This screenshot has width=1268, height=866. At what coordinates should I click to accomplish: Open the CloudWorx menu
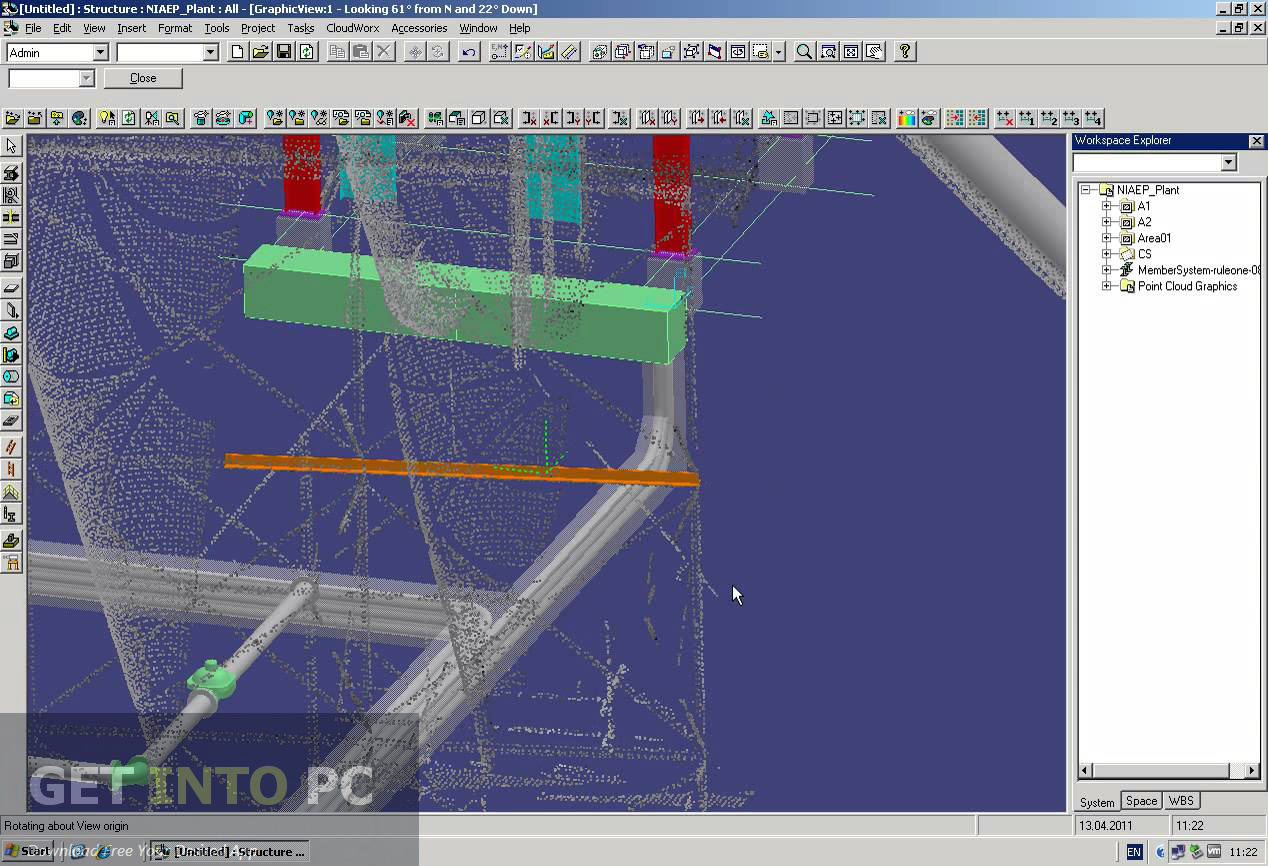[x=352, y=28]
